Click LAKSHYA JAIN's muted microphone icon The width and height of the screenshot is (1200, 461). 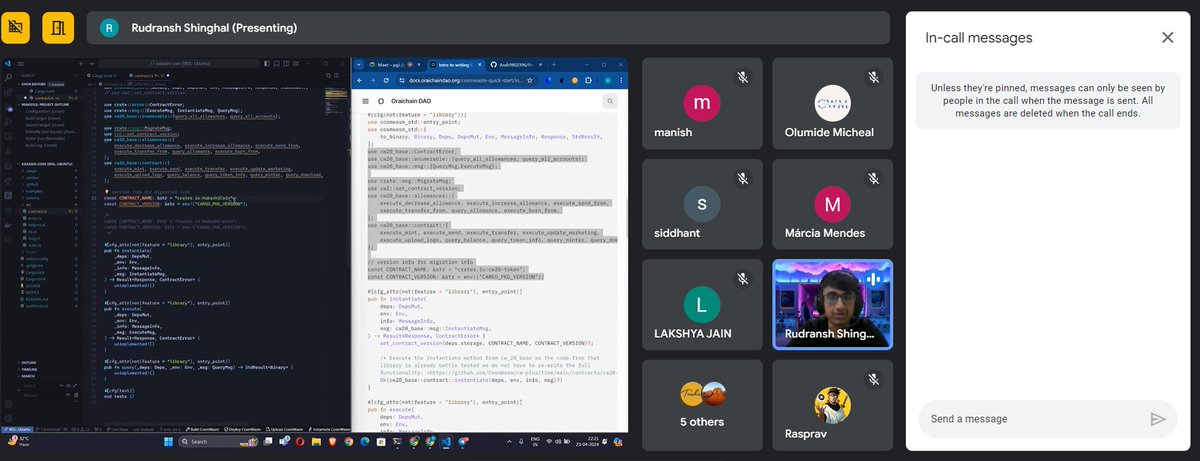click(x=742, y=279)
